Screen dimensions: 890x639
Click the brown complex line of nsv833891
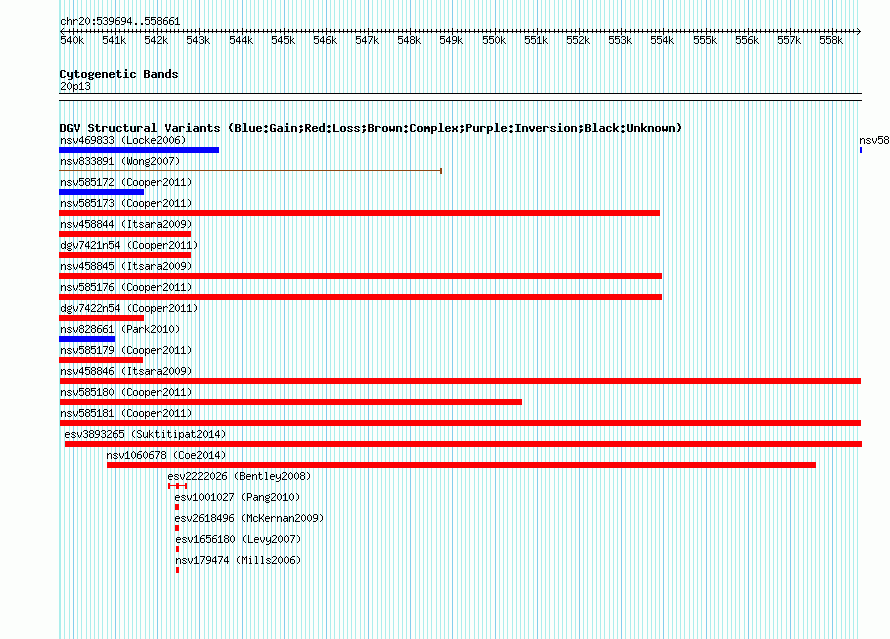(x=250, y=170)
